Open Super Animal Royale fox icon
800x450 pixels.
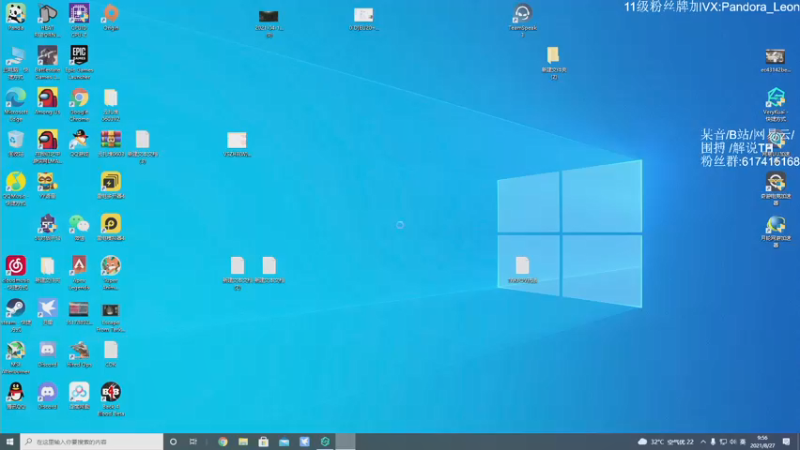click(111, 272)
